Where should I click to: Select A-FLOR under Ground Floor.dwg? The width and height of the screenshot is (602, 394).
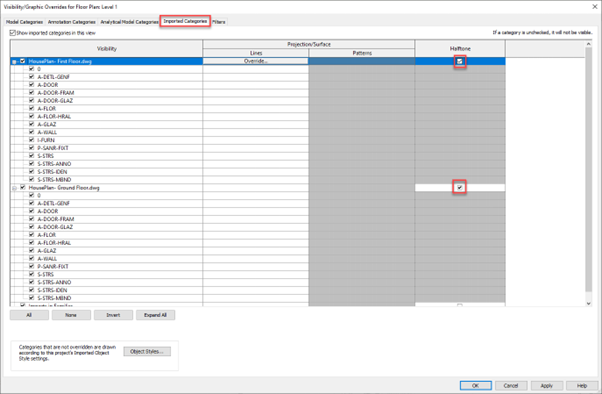(x=46, y=235)
